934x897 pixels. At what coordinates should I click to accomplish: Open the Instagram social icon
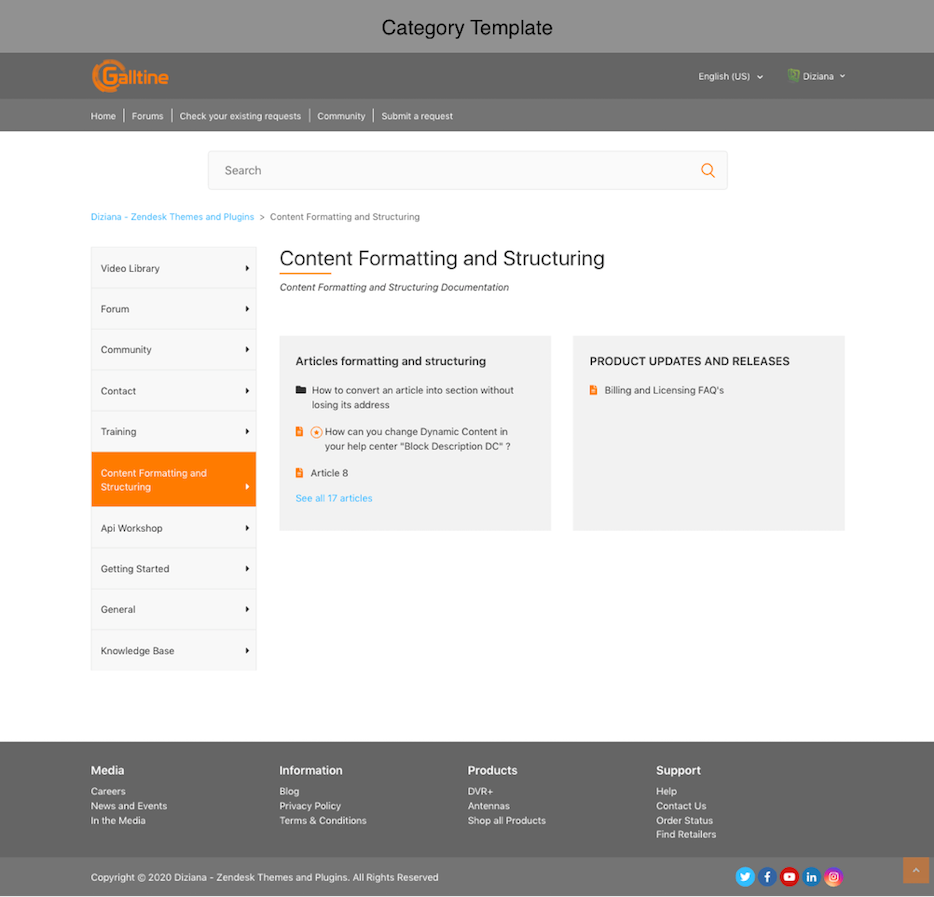coord(833,877)
